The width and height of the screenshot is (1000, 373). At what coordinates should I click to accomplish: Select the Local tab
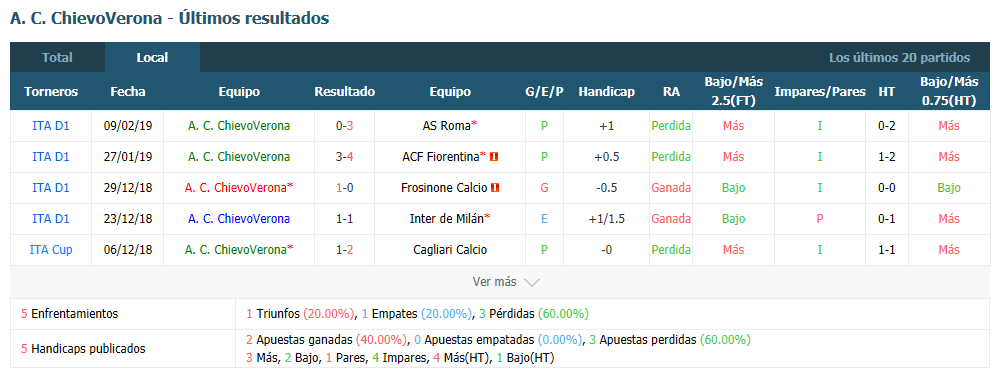pos(152,57)
